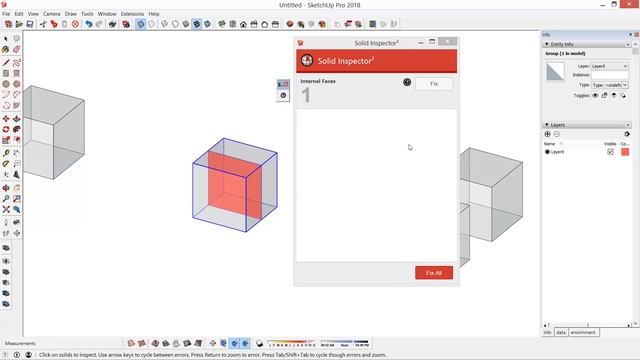This screenshot has width=640, height=360.
Task: Activate the Rectangle drawing tool
Action: (6, 73)
